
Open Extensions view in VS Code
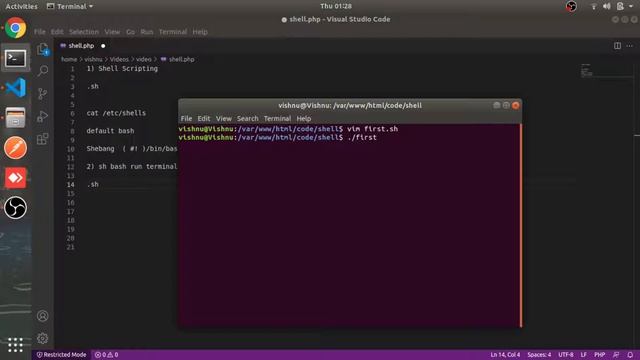[43, 139]
